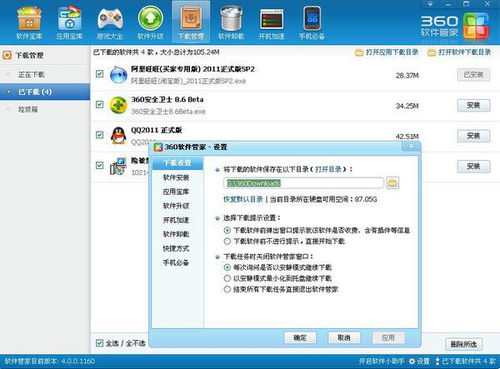The image size is (500, 369).
Task: Switch to 手机必备 settings tab
Action: click(176, 263)
